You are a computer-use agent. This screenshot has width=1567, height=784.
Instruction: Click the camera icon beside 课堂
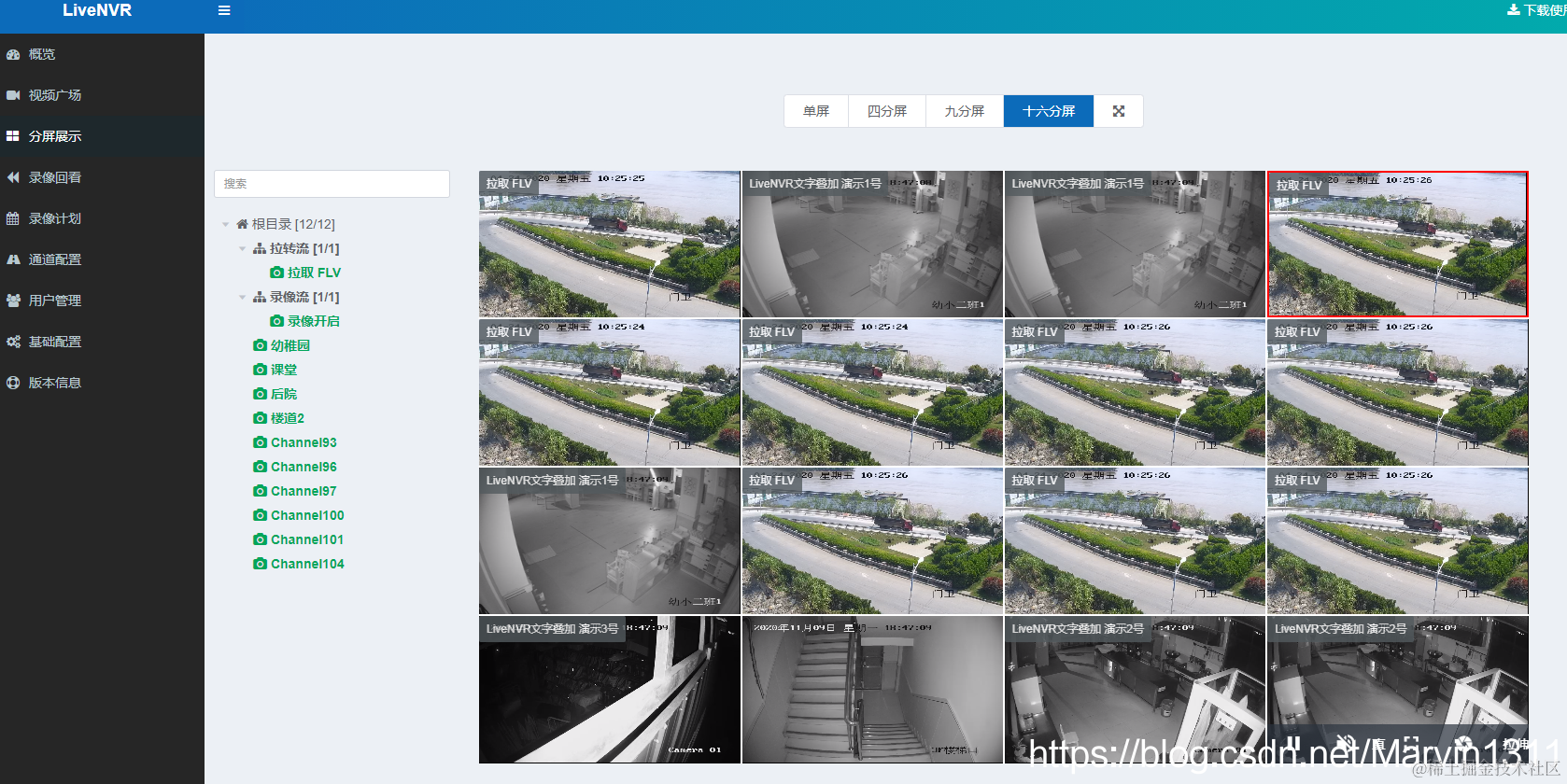coord(260,370)
